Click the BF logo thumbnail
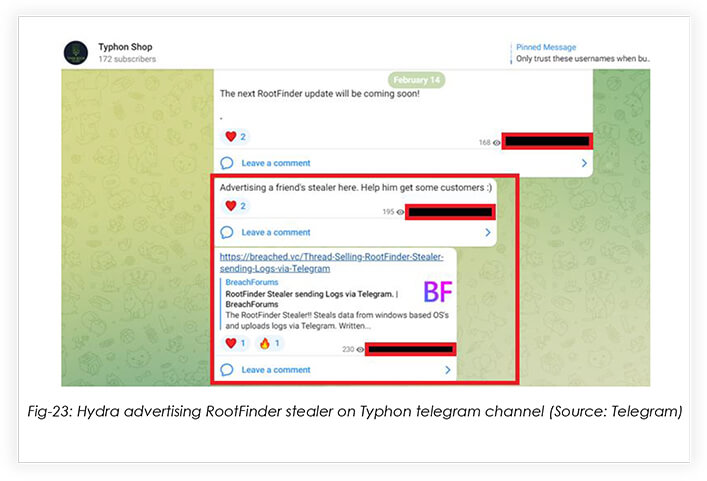 coord(437,292)
